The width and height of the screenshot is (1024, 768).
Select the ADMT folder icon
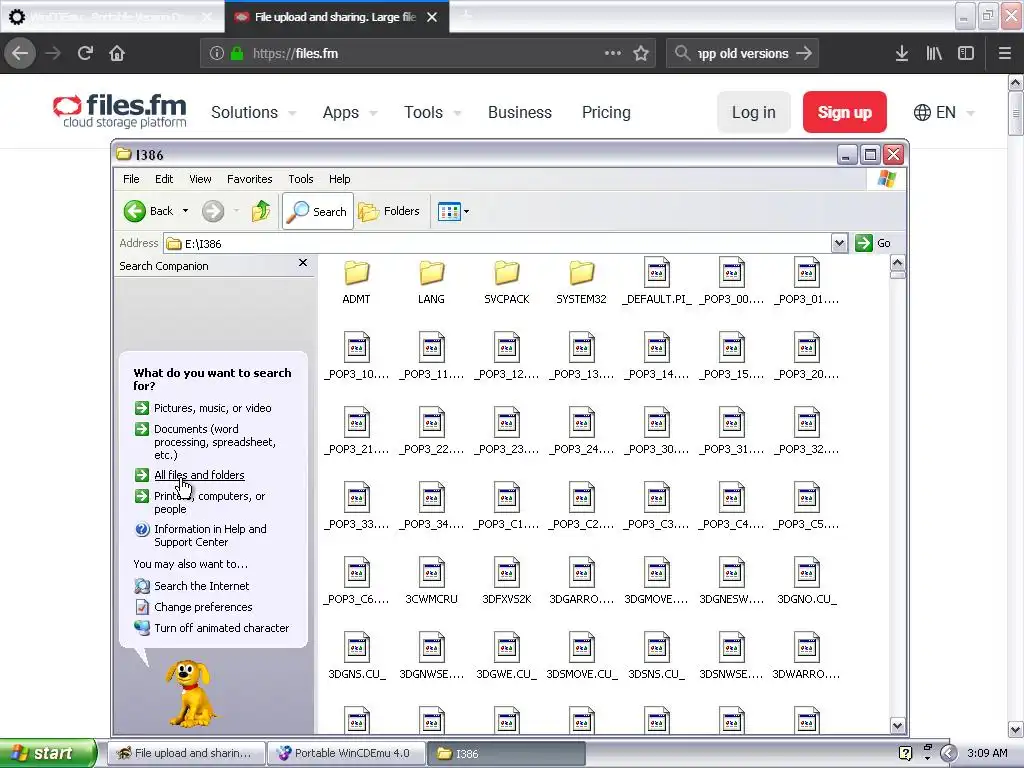pos(357,273)
